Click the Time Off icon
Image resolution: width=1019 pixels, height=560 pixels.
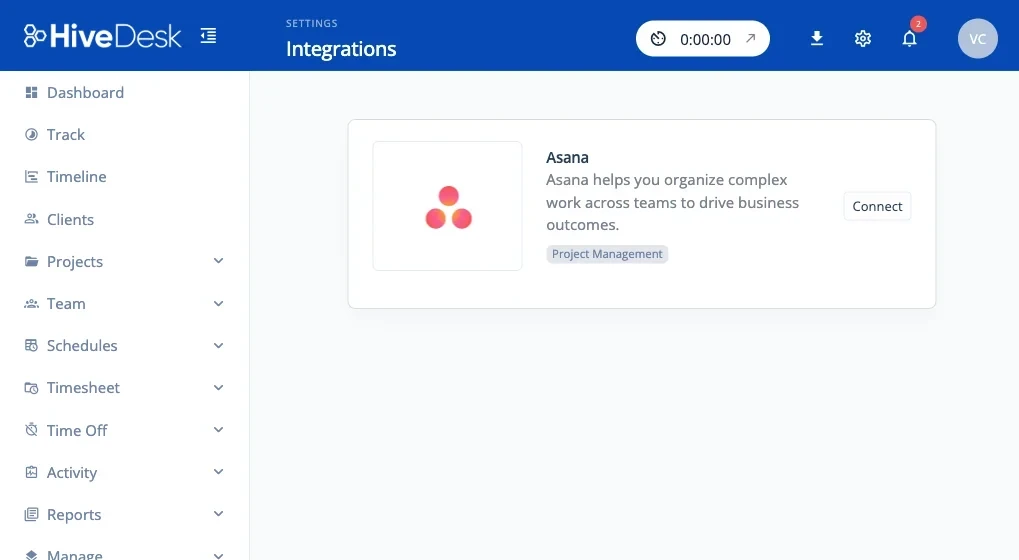pyautogui.click(x=31, y=429)
